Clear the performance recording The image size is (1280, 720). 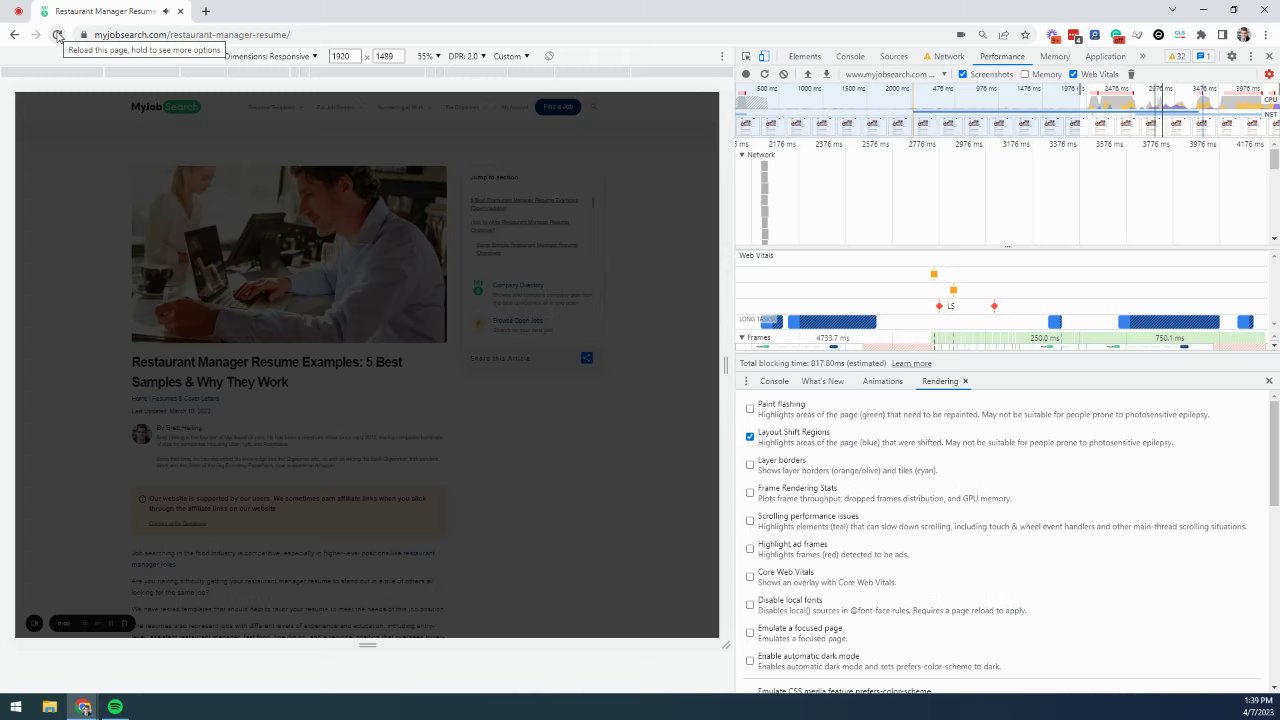[783, 74]
